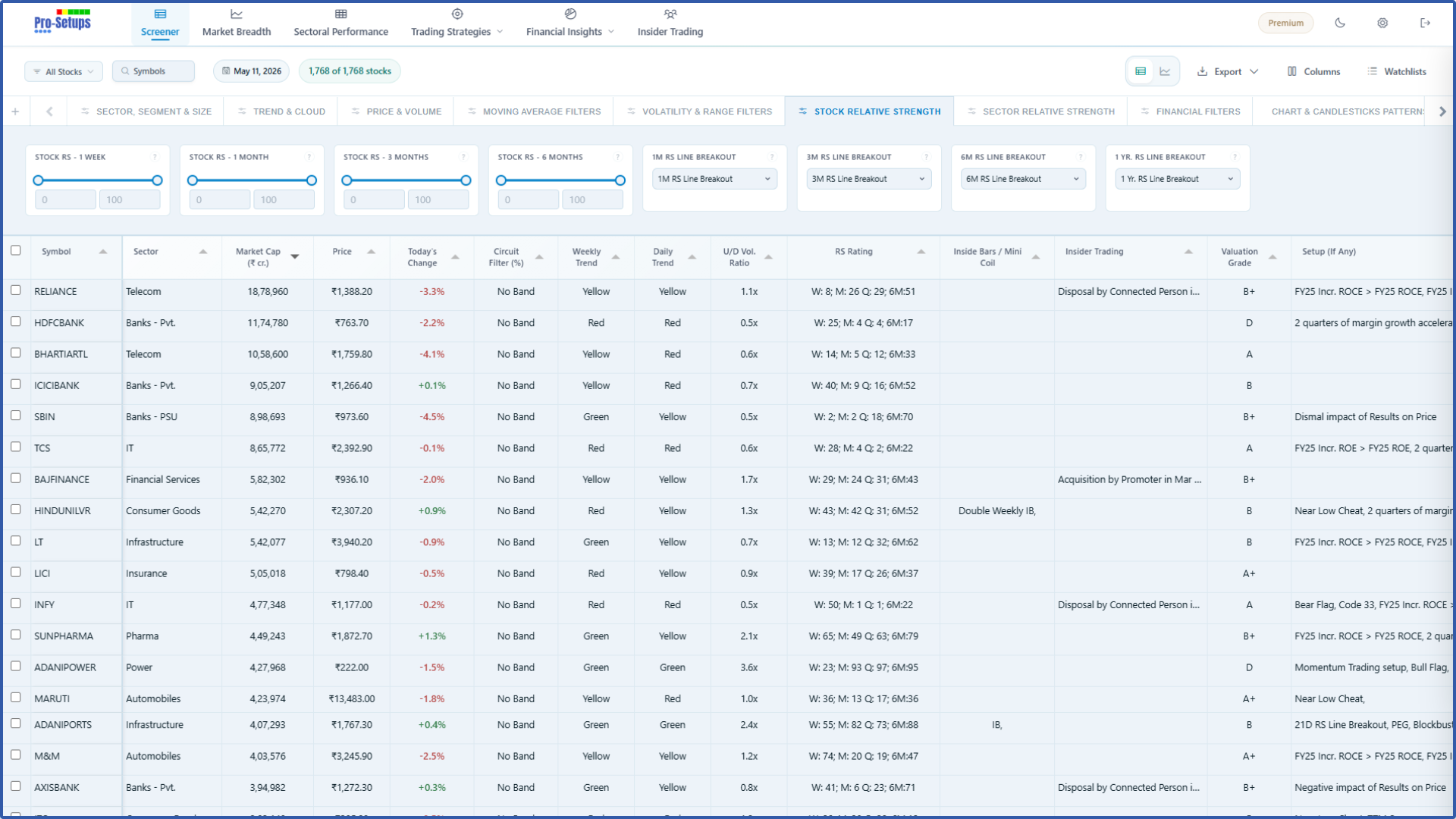Viewport: 1456px width, 819px height.
Task: Click the add filter plus icon
Action: pos(15,111)
